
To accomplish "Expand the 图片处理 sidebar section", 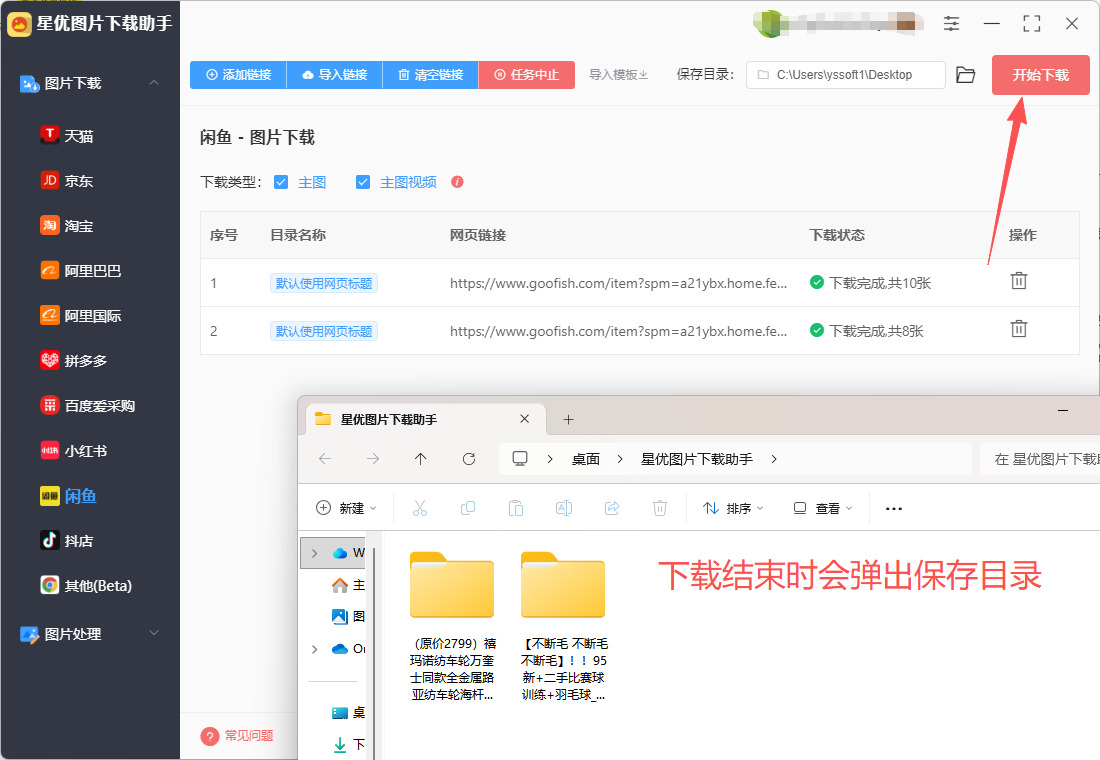I will (154, 633).
